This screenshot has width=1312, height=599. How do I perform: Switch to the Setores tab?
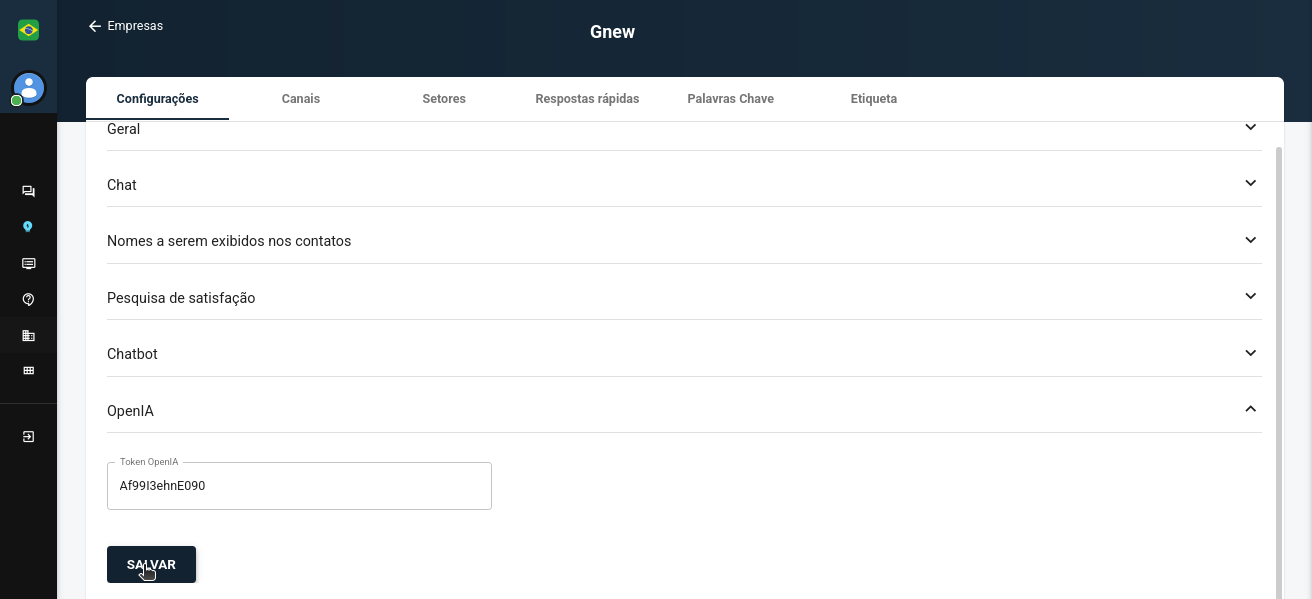[x=444, y=99]
